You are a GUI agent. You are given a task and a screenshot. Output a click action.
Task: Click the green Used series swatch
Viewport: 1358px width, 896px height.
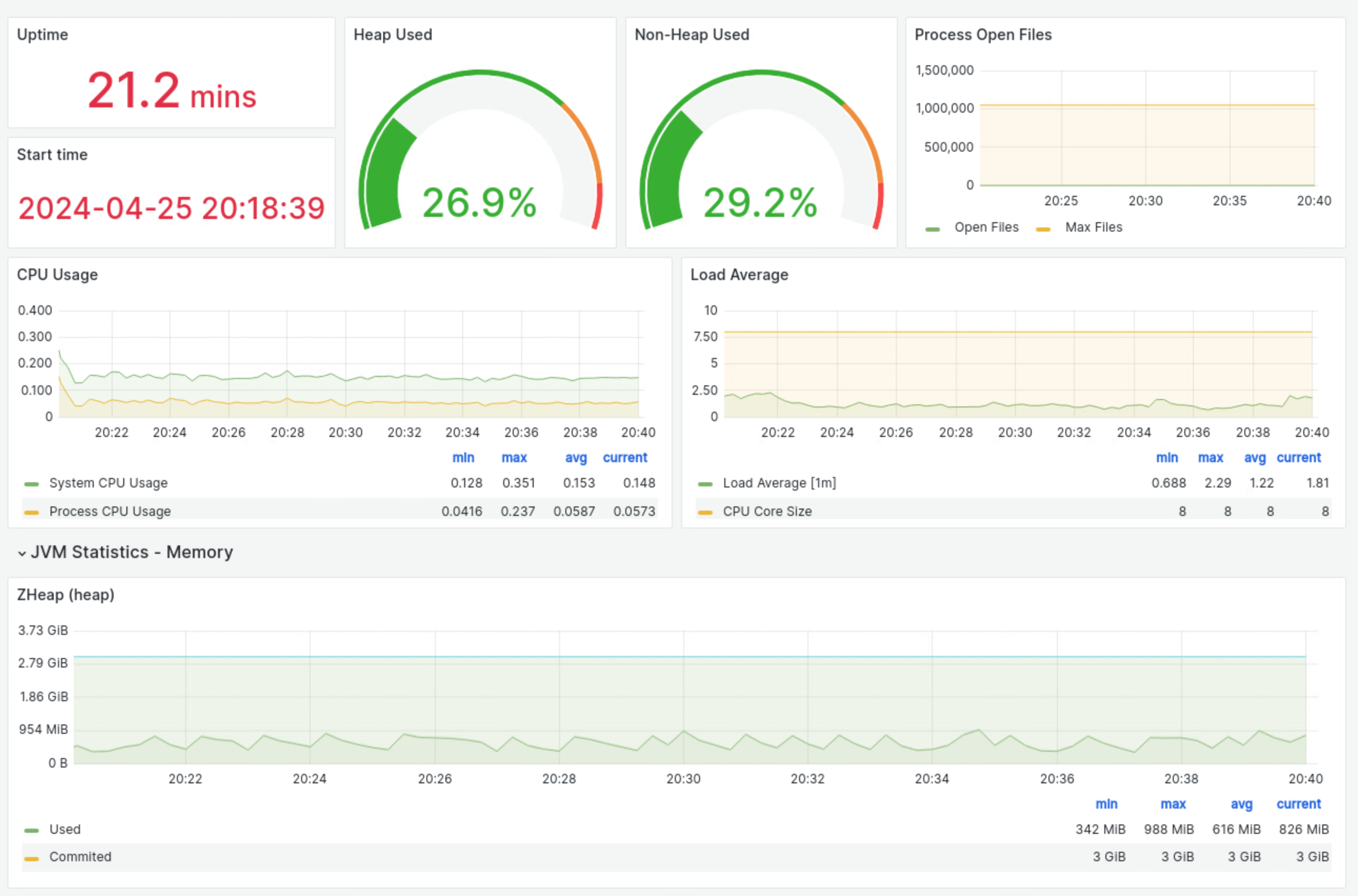tap(32, 830)
